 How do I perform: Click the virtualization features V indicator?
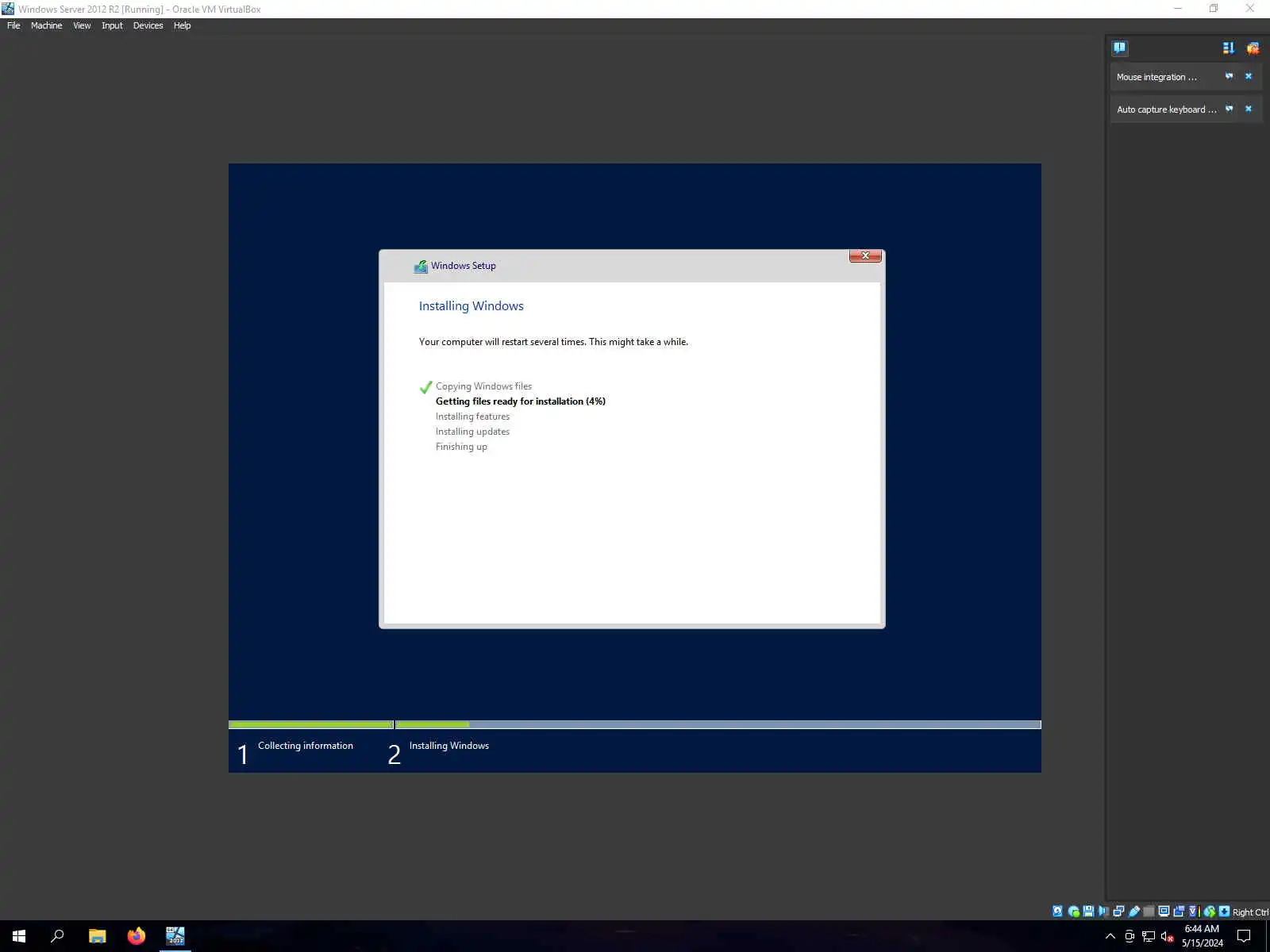point(1192,912)
